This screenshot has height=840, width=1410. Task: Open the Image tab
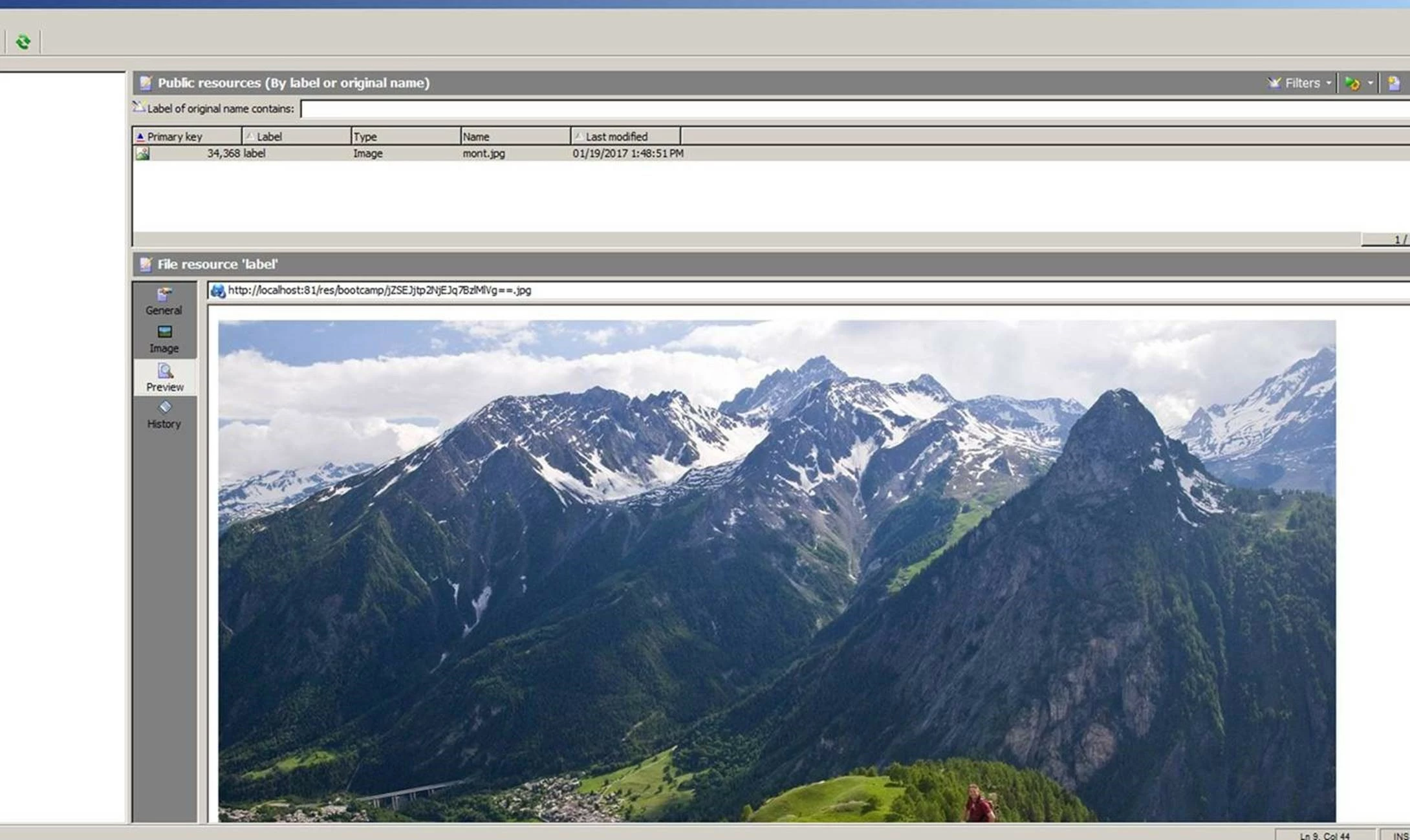(164, 339)
